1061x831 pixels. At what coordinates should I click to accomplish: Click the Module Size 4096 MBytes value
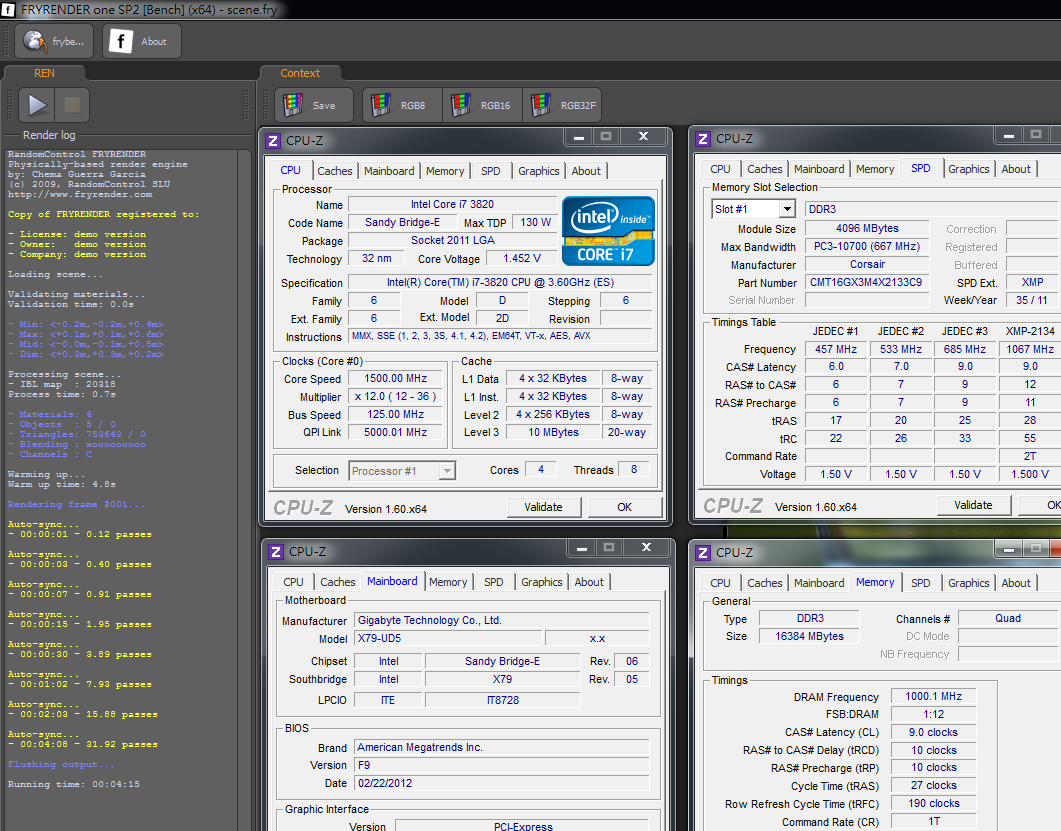click(x=867, y=229)
